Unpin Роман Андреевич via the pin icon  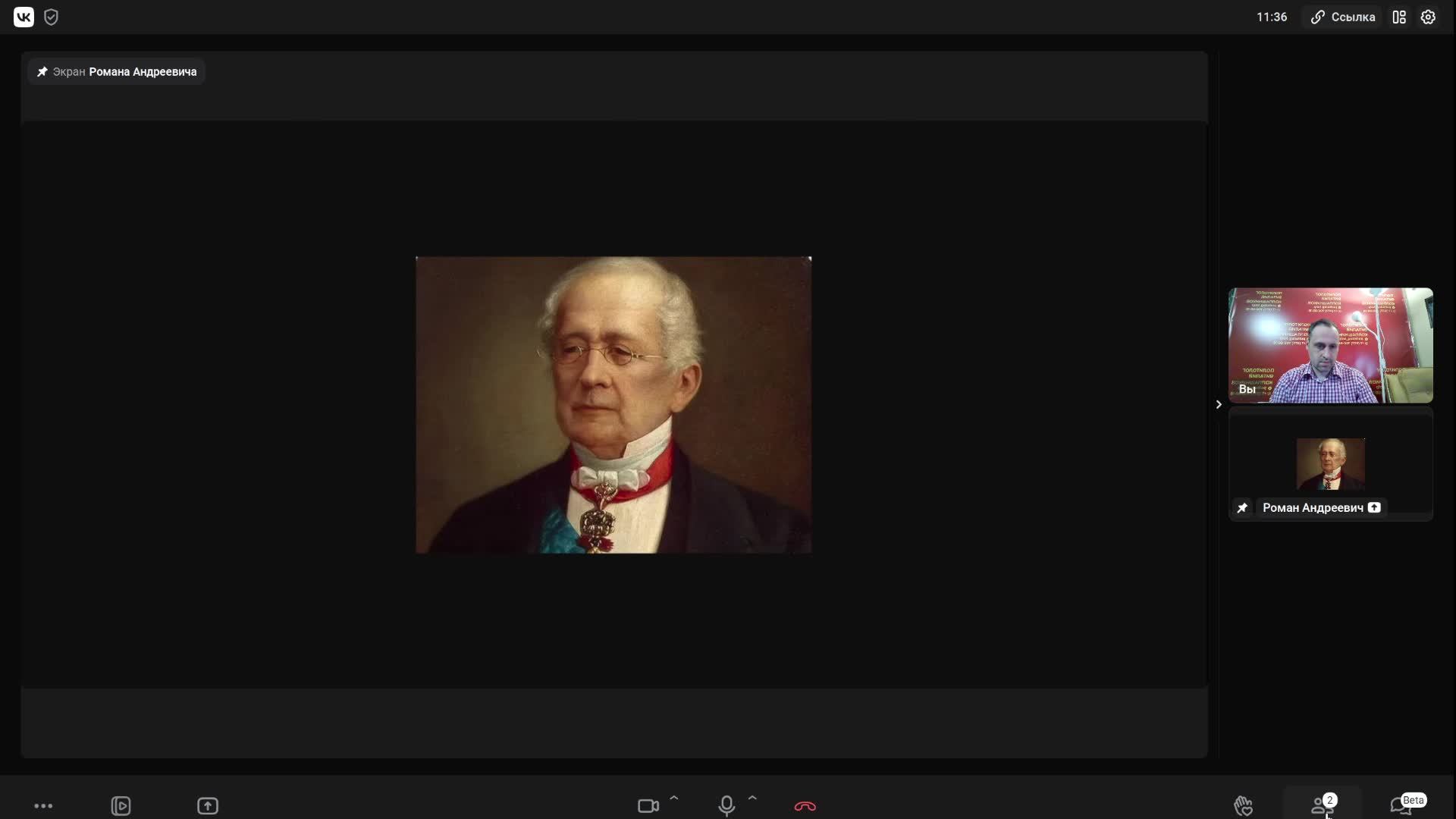point(1242,508)
